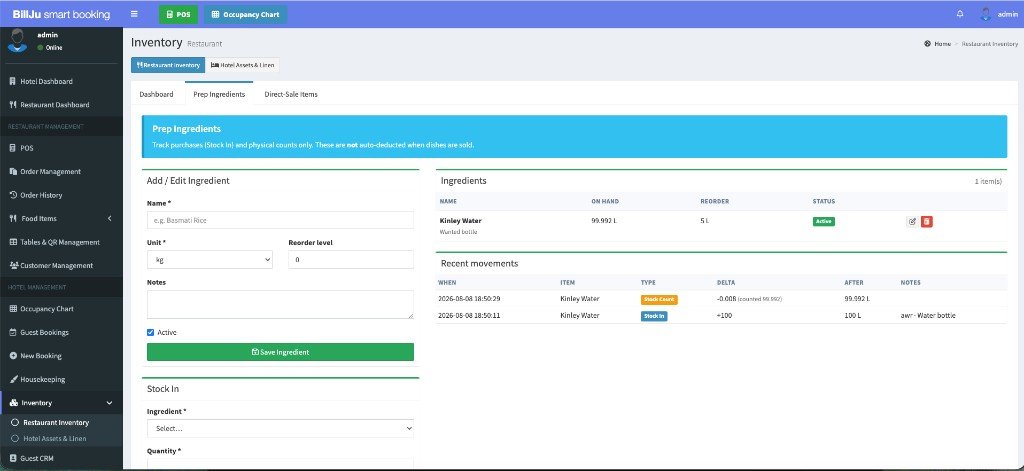Click the Reorder level input field
Viewport: 1024px width, 471px height.
pyautogui.click(x=351, y=260)
